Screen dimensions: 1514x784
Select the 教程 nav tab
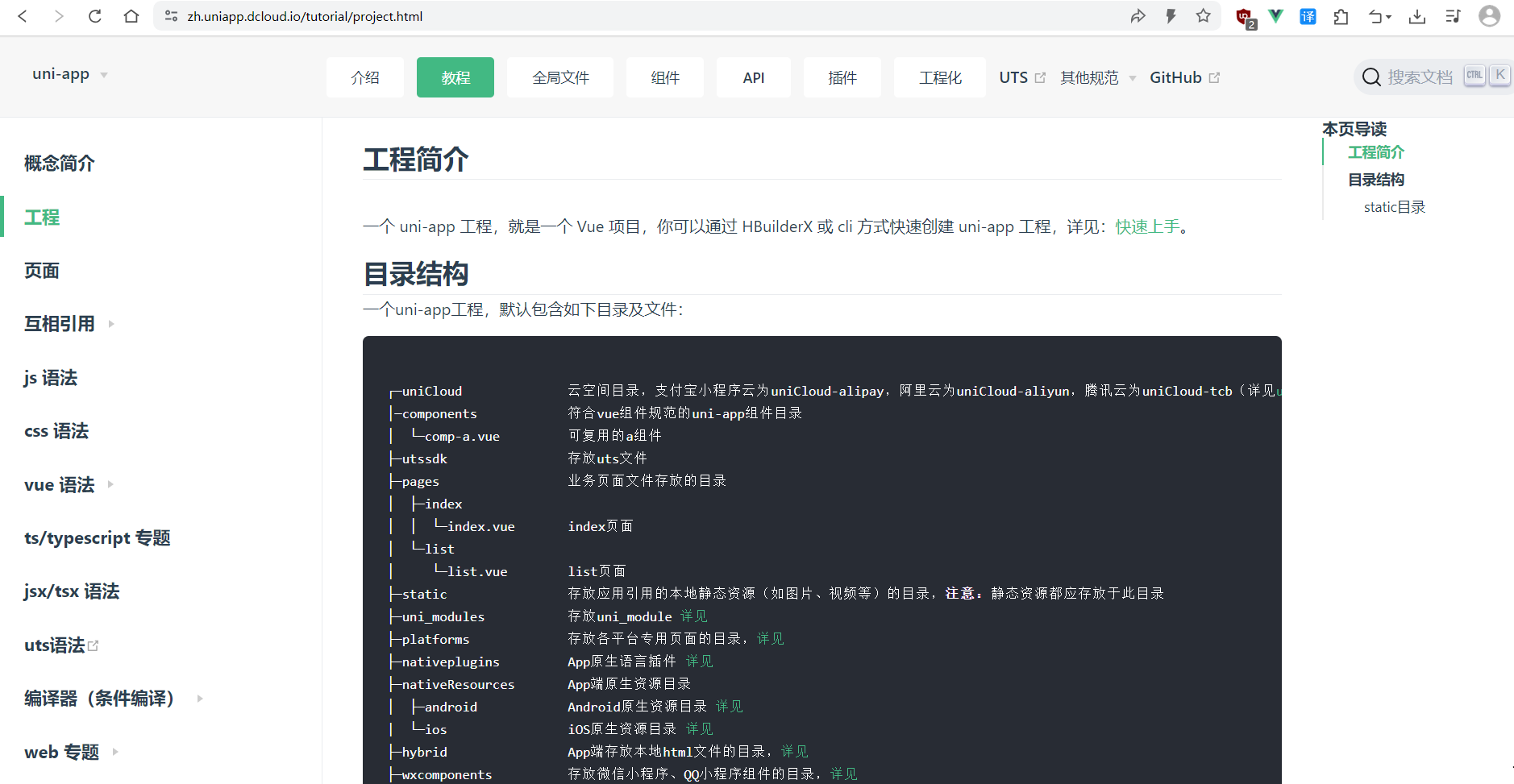click(455, 77)
